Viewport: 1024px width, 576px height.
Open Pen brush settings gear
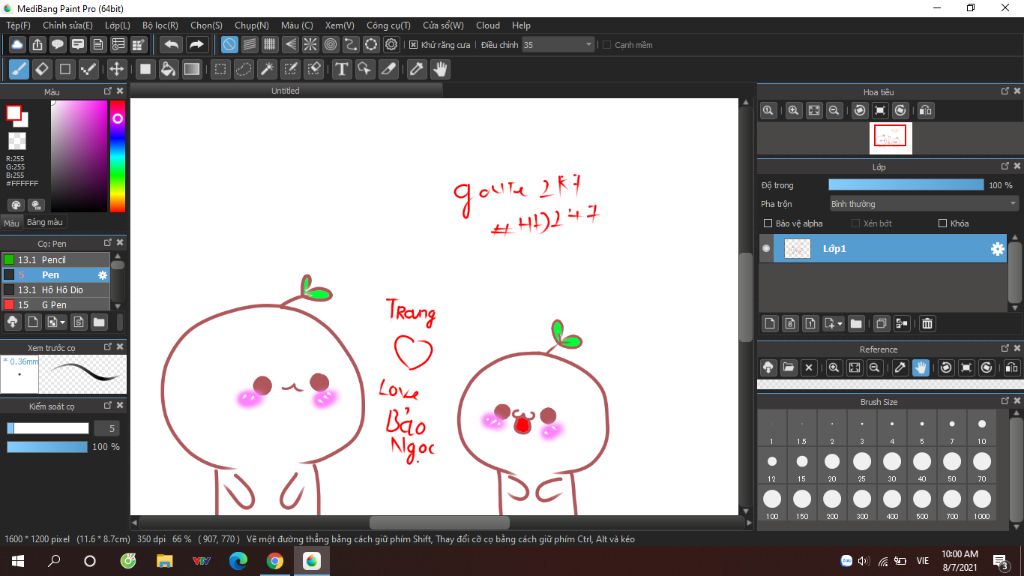click(103, 275)
